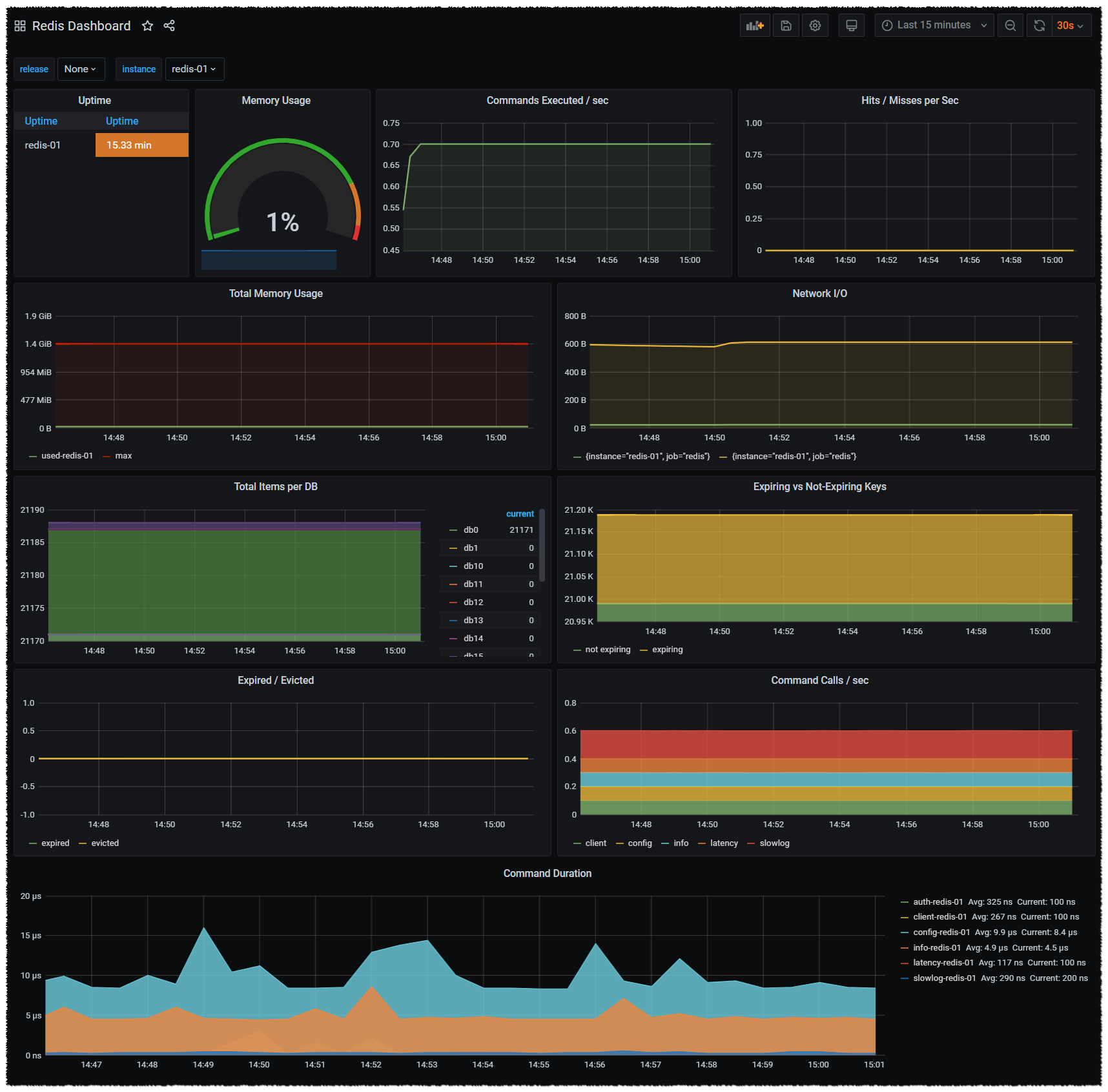Toggle not expiring series visibility
The image size is (1108, 1092).
click(x=608, y=650)
